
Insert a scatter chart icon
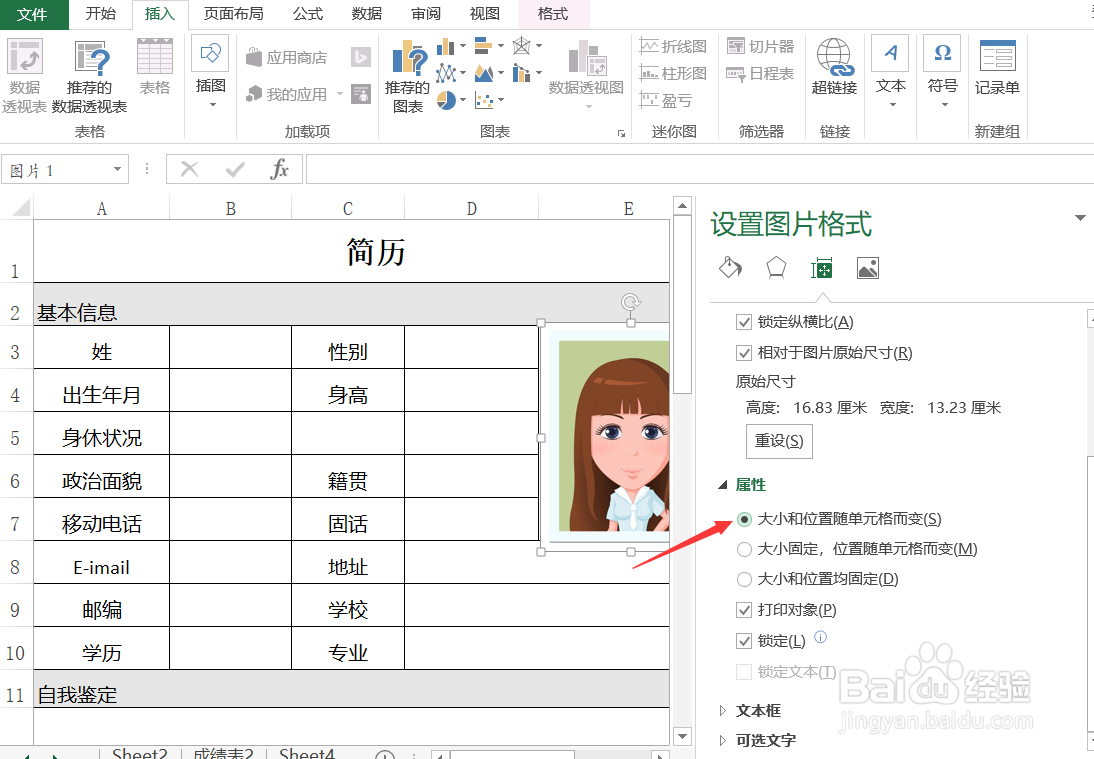484,100
